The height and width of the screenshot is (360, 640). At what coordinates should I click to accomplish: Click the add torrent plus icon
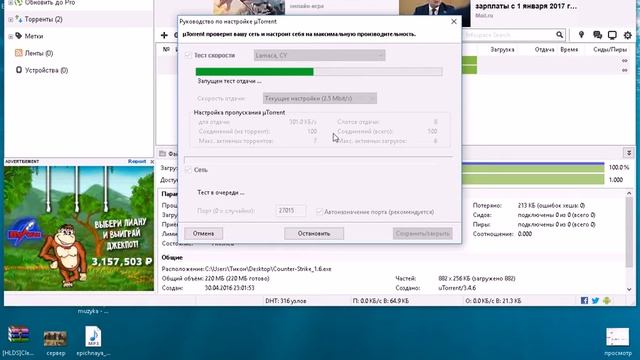pos(164,35)
